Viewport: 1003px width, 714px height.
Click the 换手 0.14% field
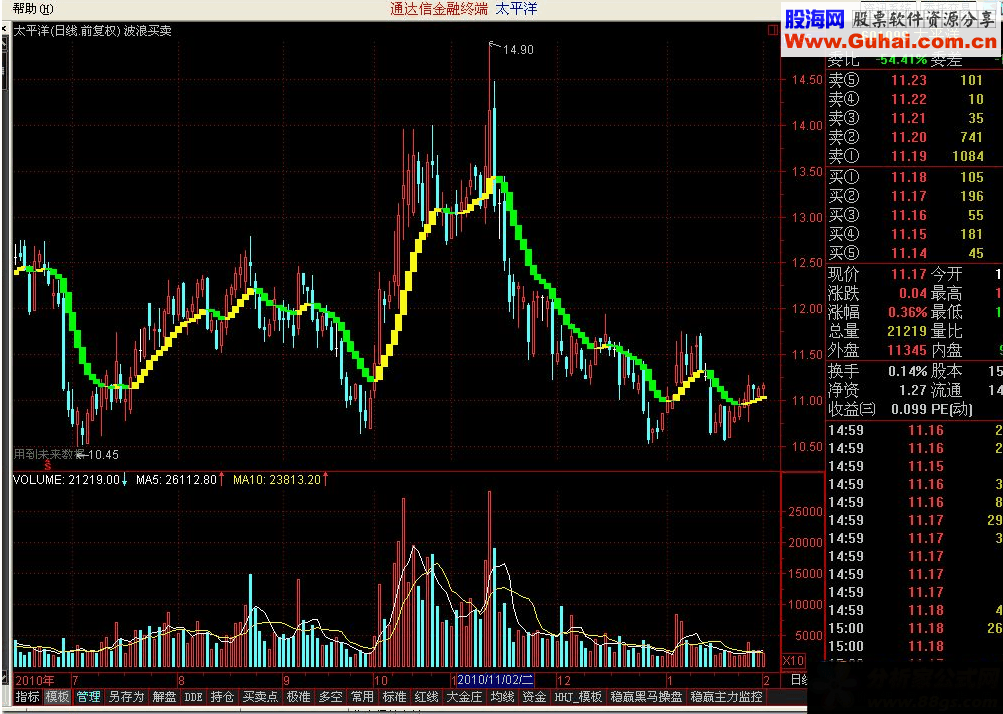coord(877,371)
